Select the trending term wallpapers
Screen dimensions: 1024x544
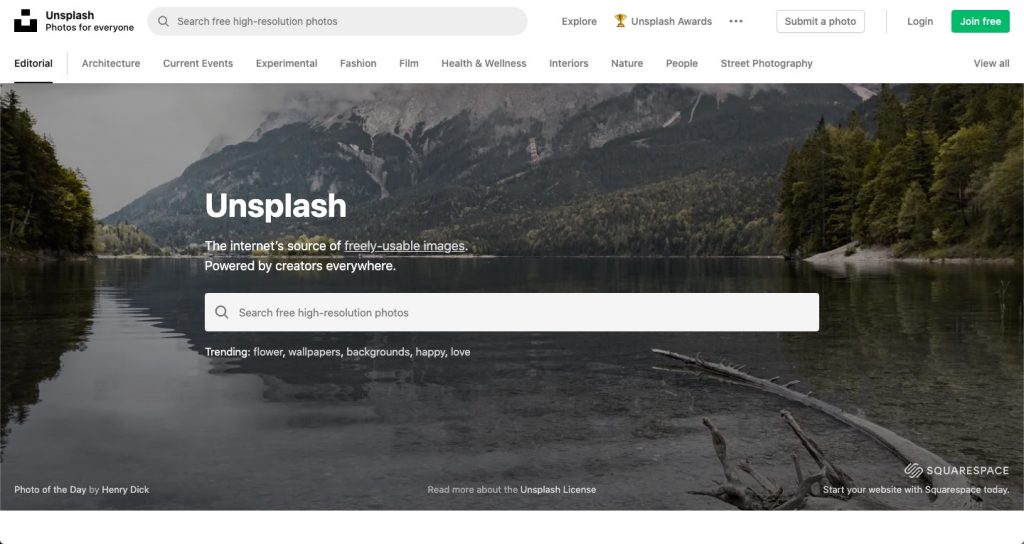pyautogui.click(x=315, y=352)
